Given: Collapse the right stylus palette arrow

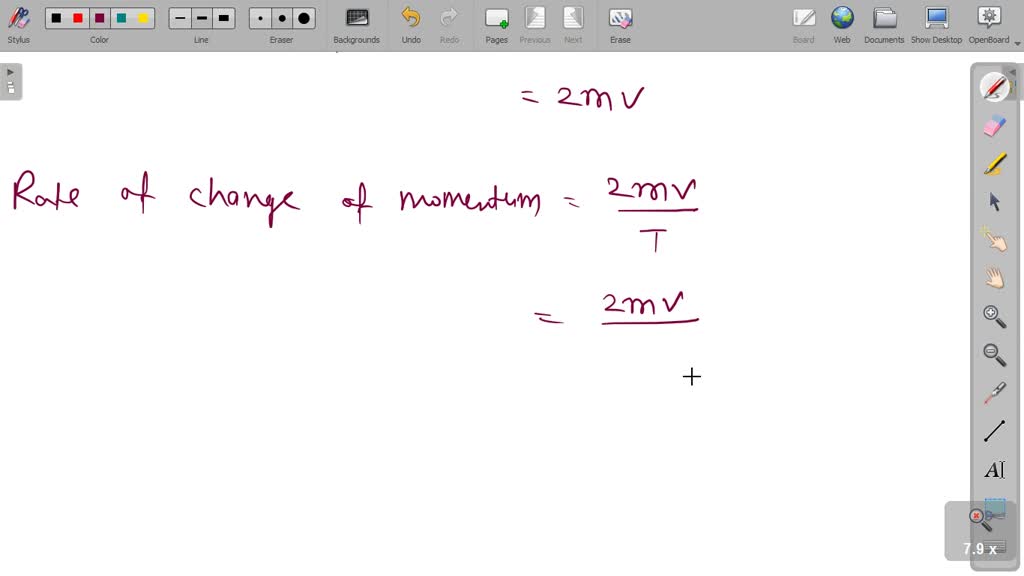Looking at the screenshot, I should (1012, 72).
